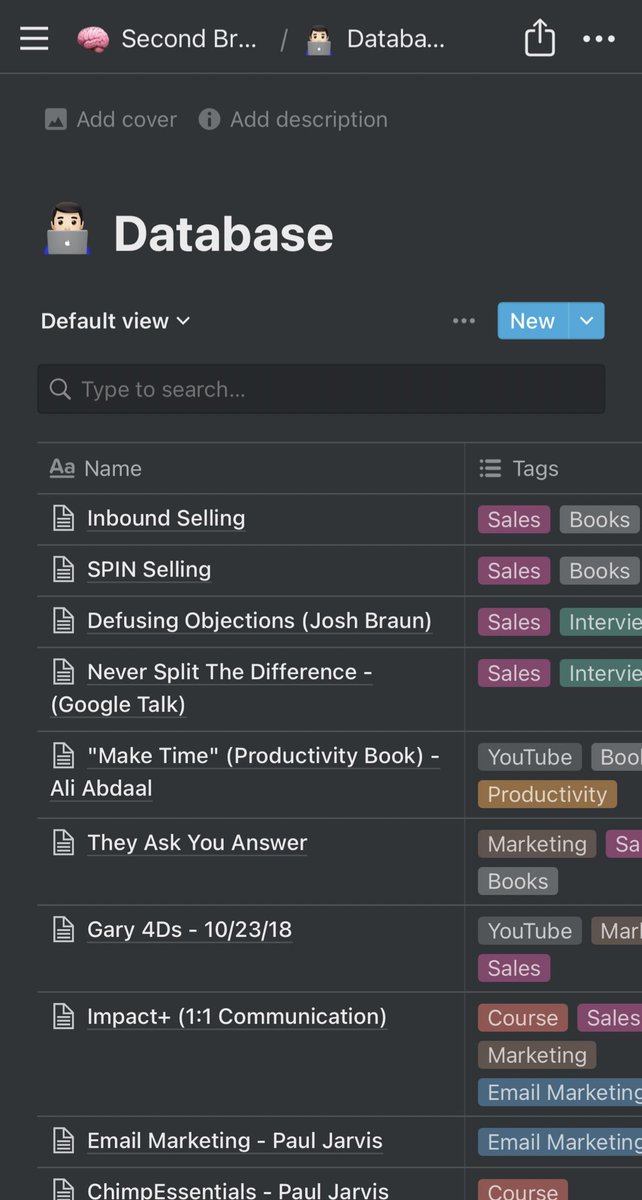Tap page icon for Inbound Selling
Viewport: 642px width, 1200px height.
[64, 518]
